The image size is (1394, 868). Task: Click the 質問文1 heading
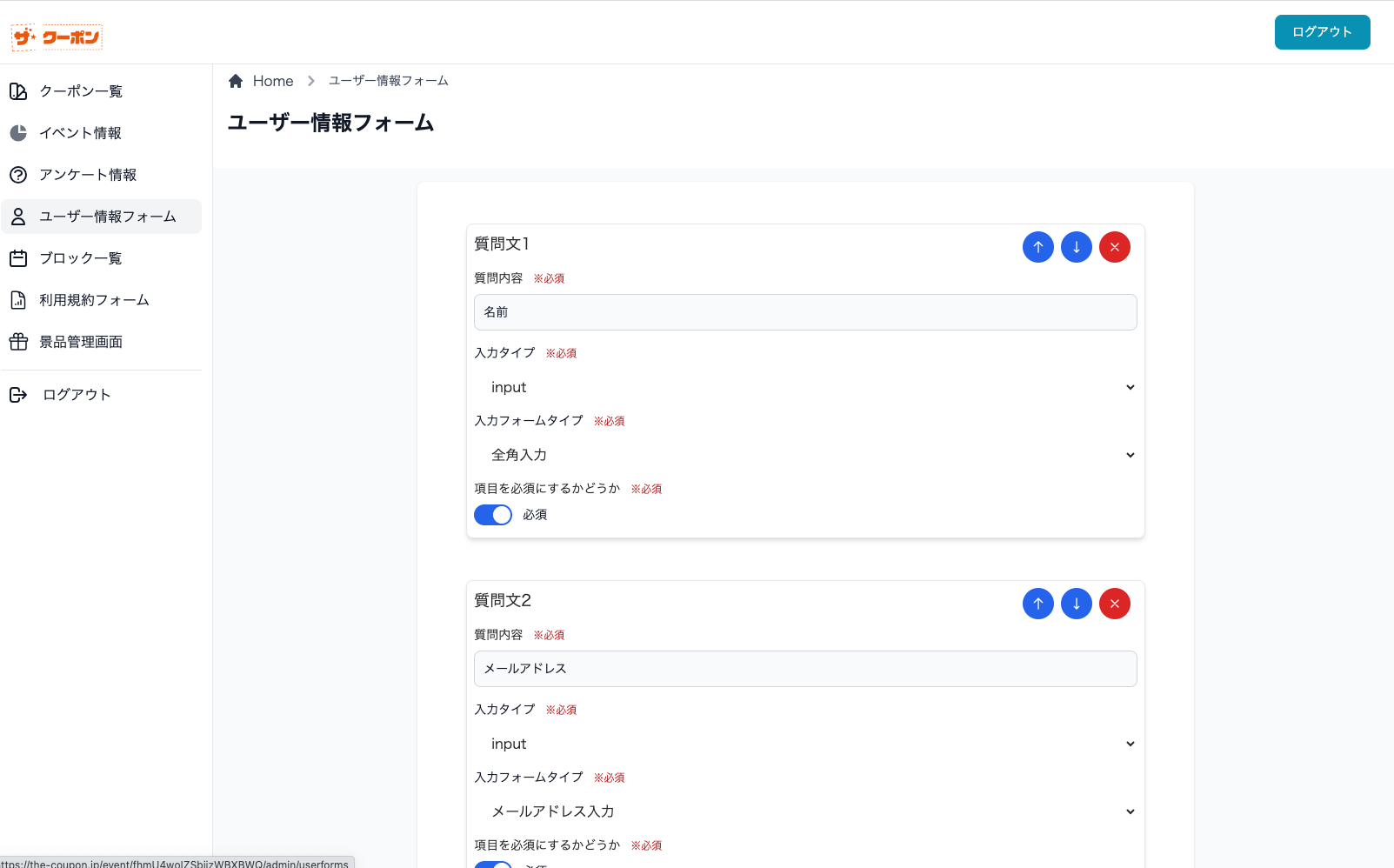pos(502,244)
